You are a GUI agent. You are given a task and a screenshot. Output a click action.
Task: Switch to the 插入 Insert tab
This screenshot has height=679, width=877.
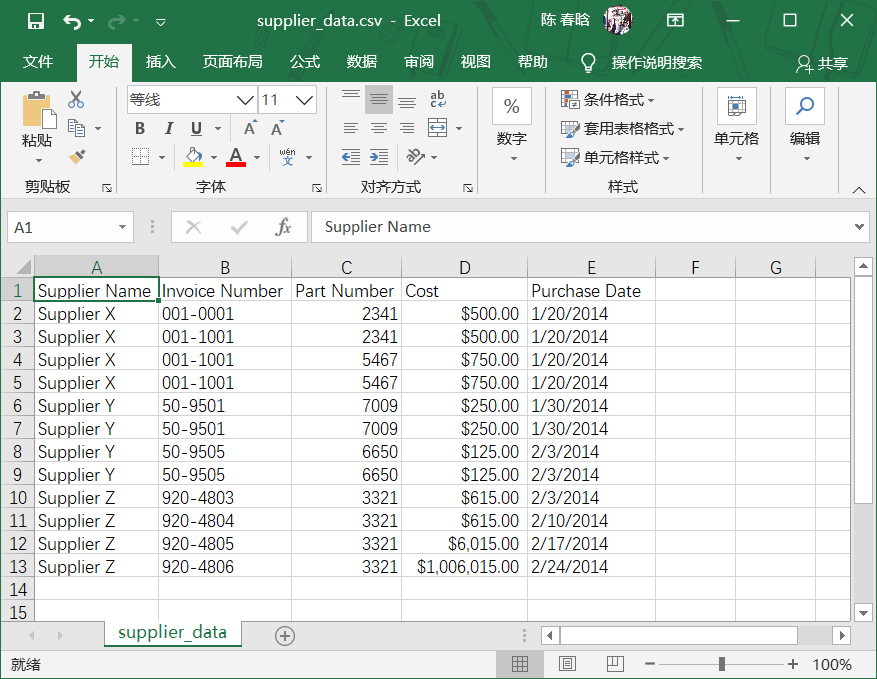pos(161,62)
